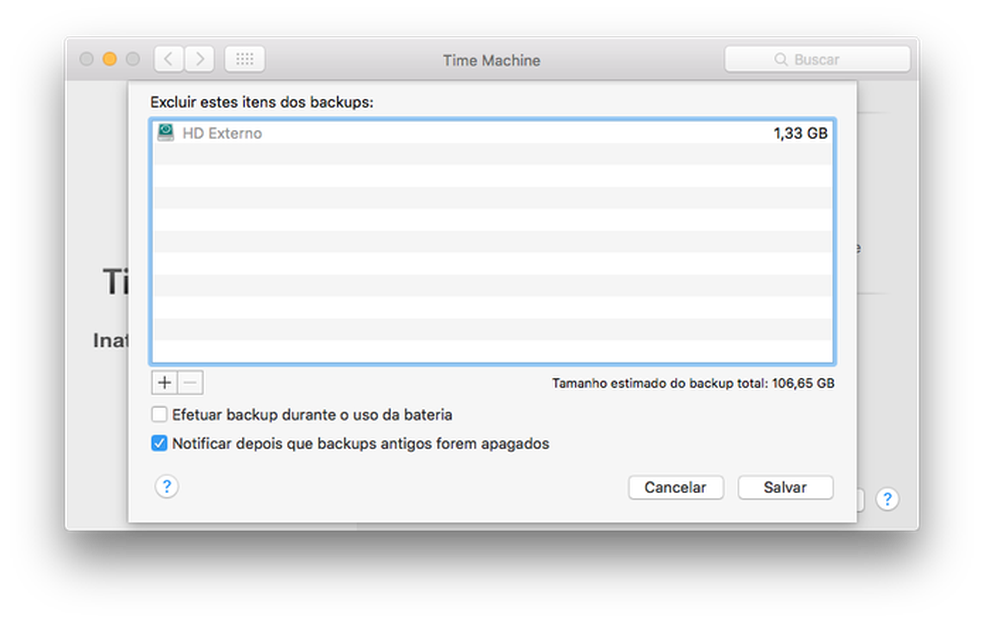Minimize the window with the yellow button
This screenshot has width=984, height=623.
point(109,59)
